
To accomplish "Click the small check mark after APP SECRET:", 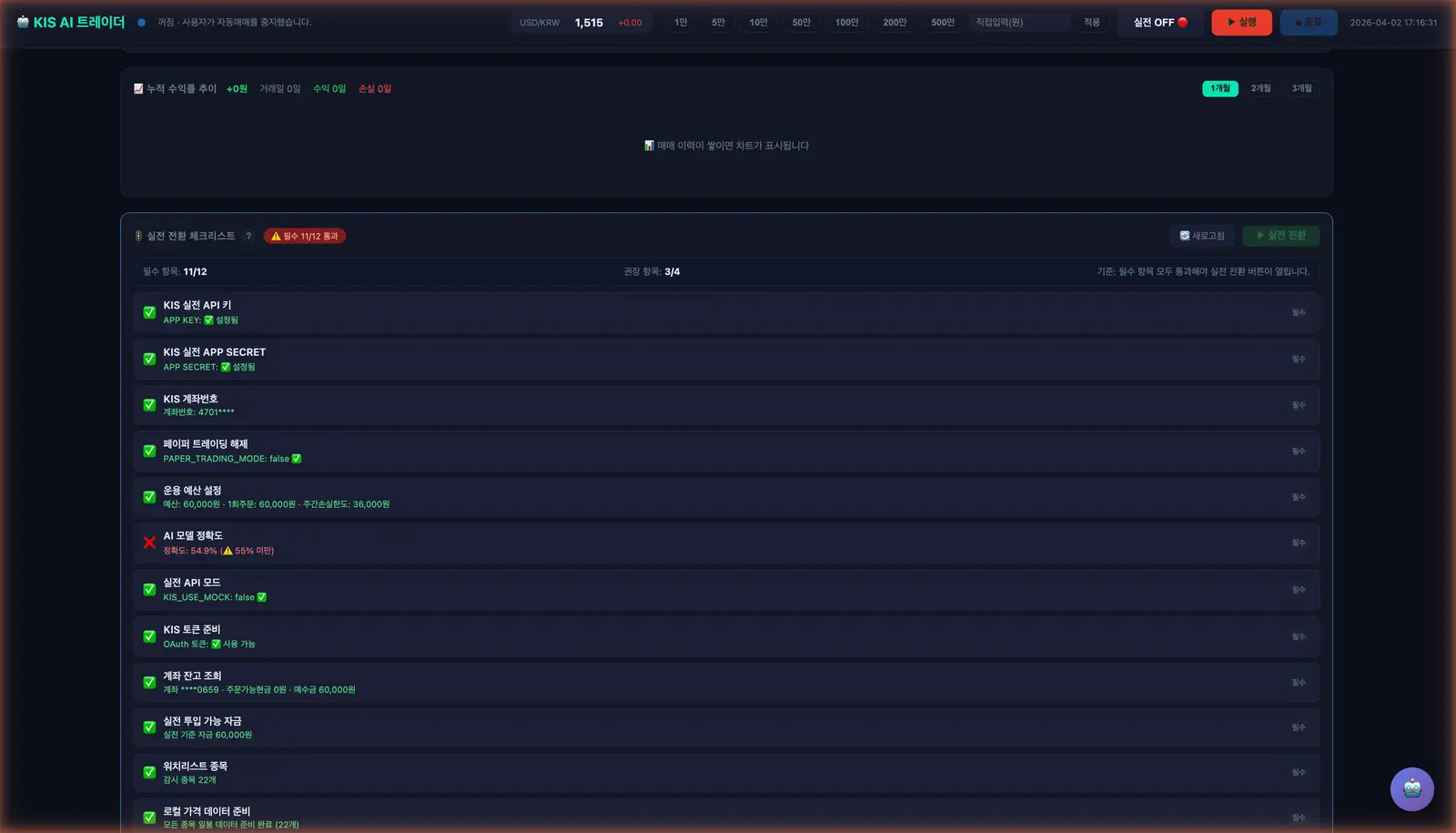I will [x=226, y=367].
